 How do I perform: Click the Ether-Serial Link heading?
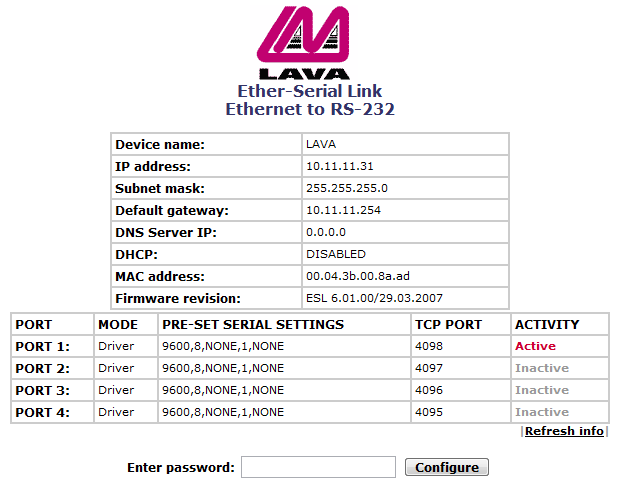click(310, 91)
